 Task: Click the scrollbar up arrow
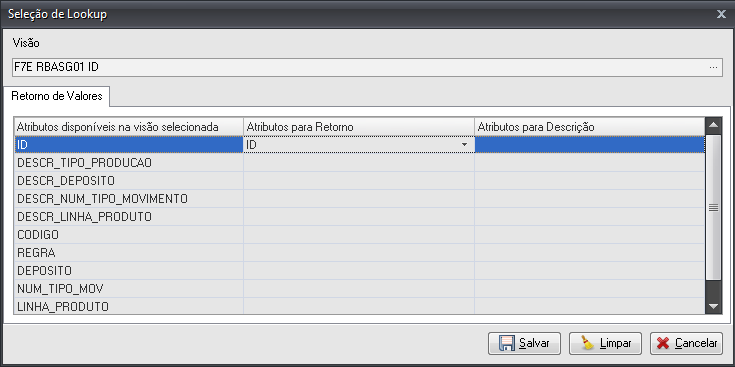(713, 125)
